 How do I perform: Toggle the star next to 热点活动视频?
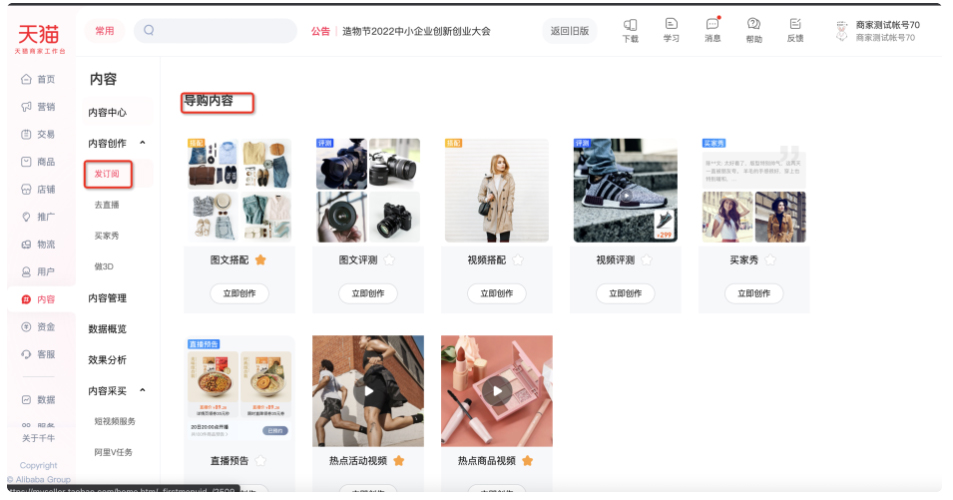[x=399, y=461]
